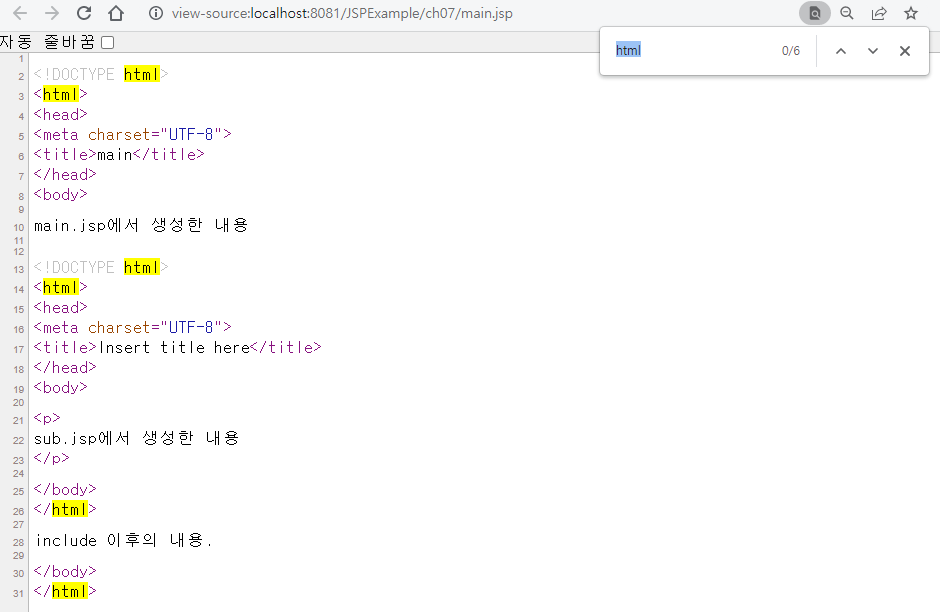Click text 'main.jsp에서 생성한 내용'

pos(141,225)
